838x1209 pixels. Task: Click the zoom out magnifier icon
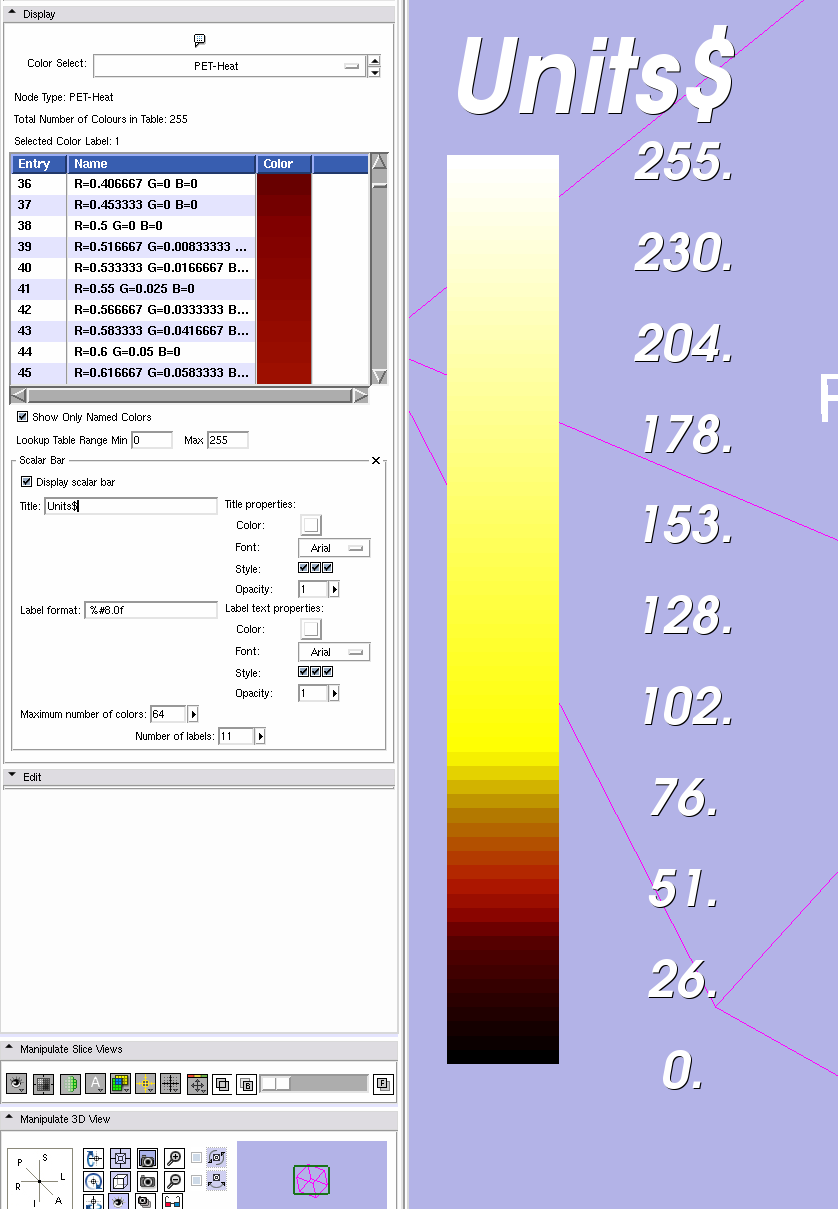174,1182
